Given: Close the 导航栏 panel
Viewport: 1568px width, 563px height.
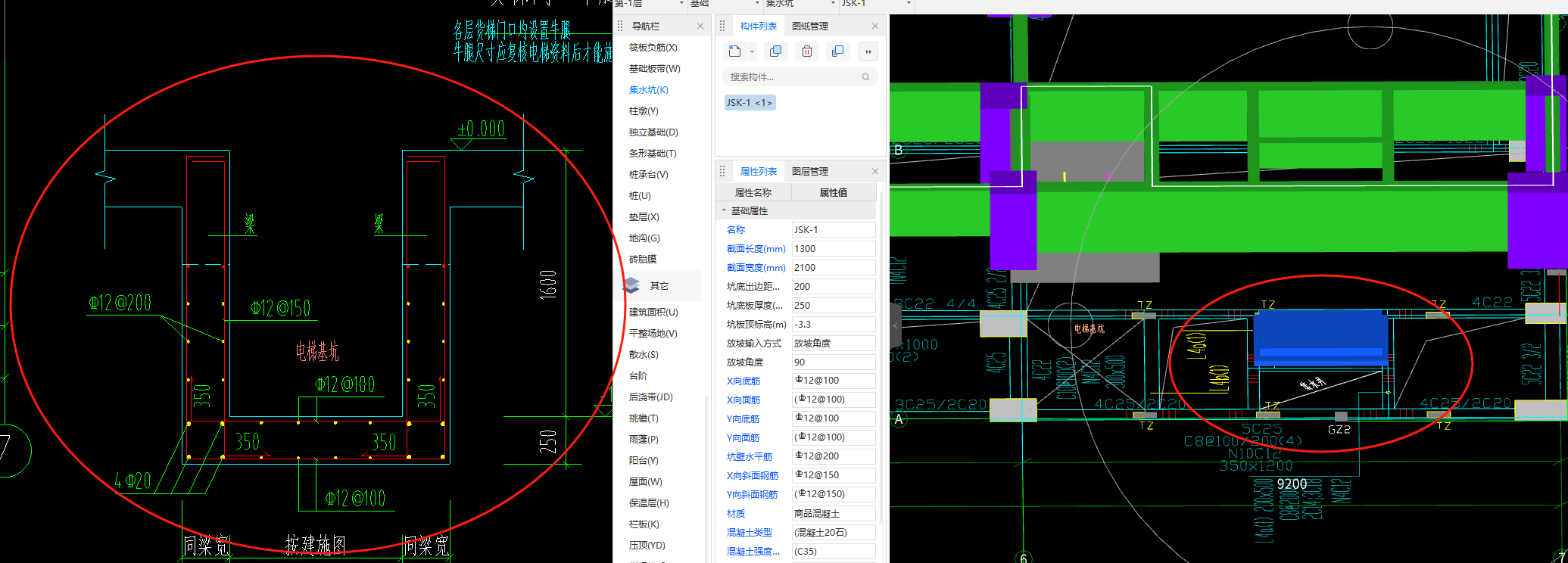Looking at the screenshot, I should (700, 26).
